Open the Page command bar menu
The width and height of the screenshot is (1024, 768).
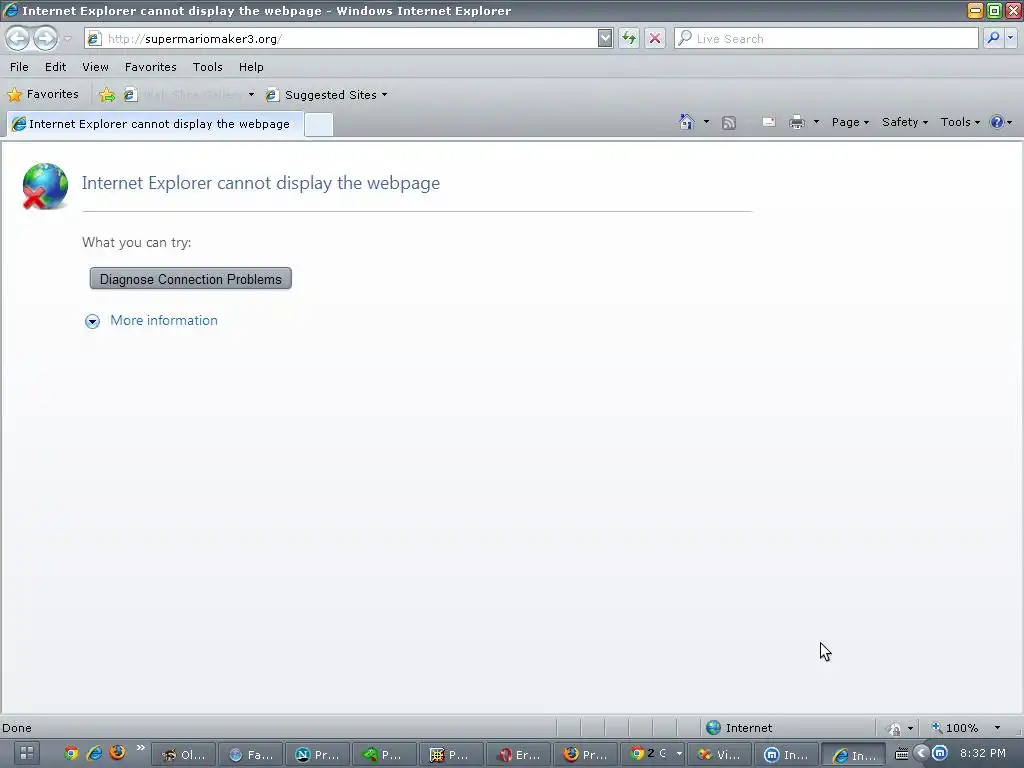pos(850,122)
